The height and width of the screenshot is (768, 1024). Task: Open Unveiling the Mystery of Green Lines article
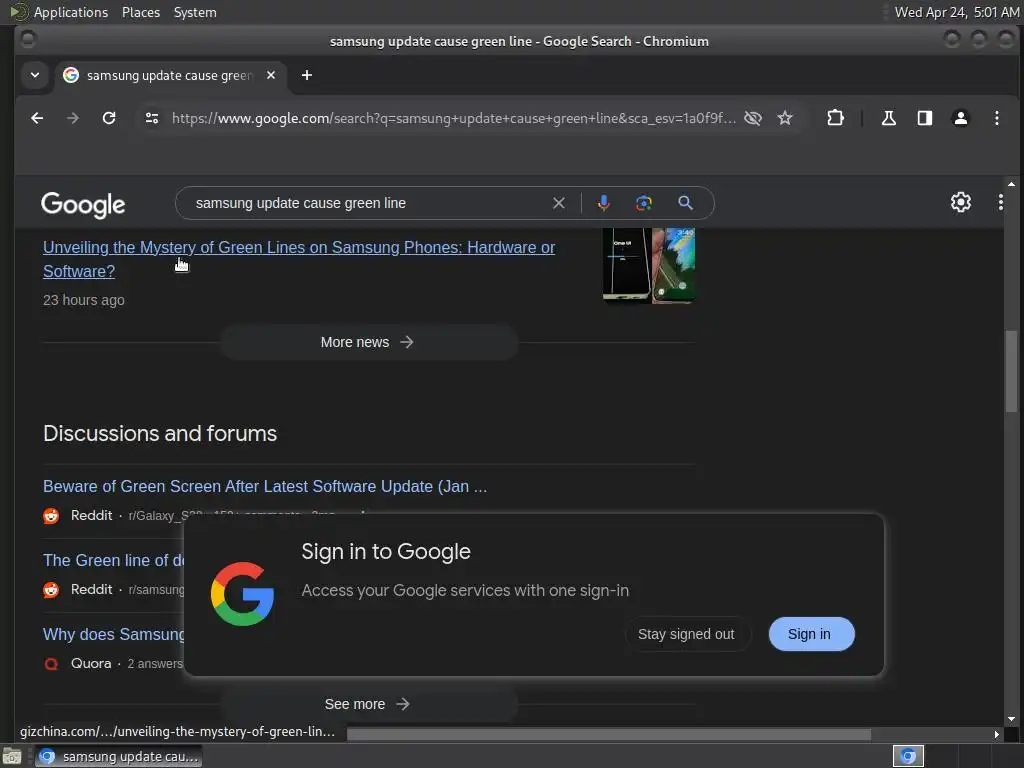click(298, 259)
